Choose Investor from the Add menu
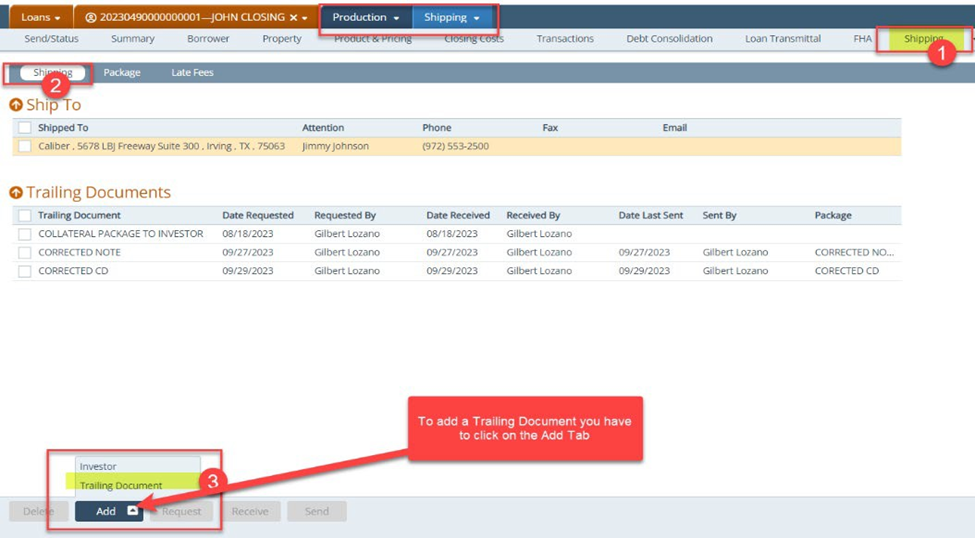Image resolution: width=975 pixels, height=538 pixels. [x=137, y=466]
